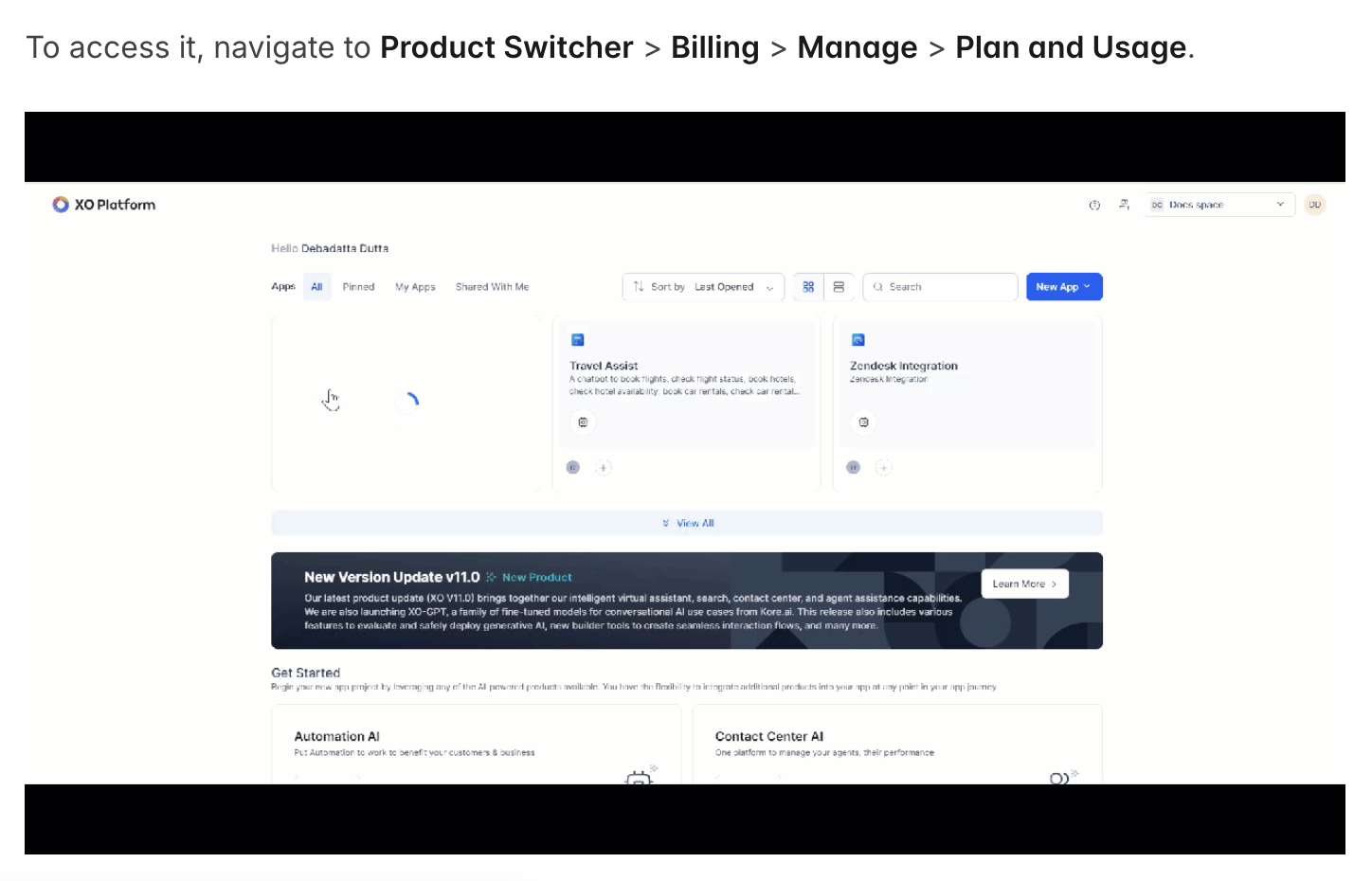Click plus icon under Travel Assist
This screenshot has height=881, width=1372.
point(604,467)
